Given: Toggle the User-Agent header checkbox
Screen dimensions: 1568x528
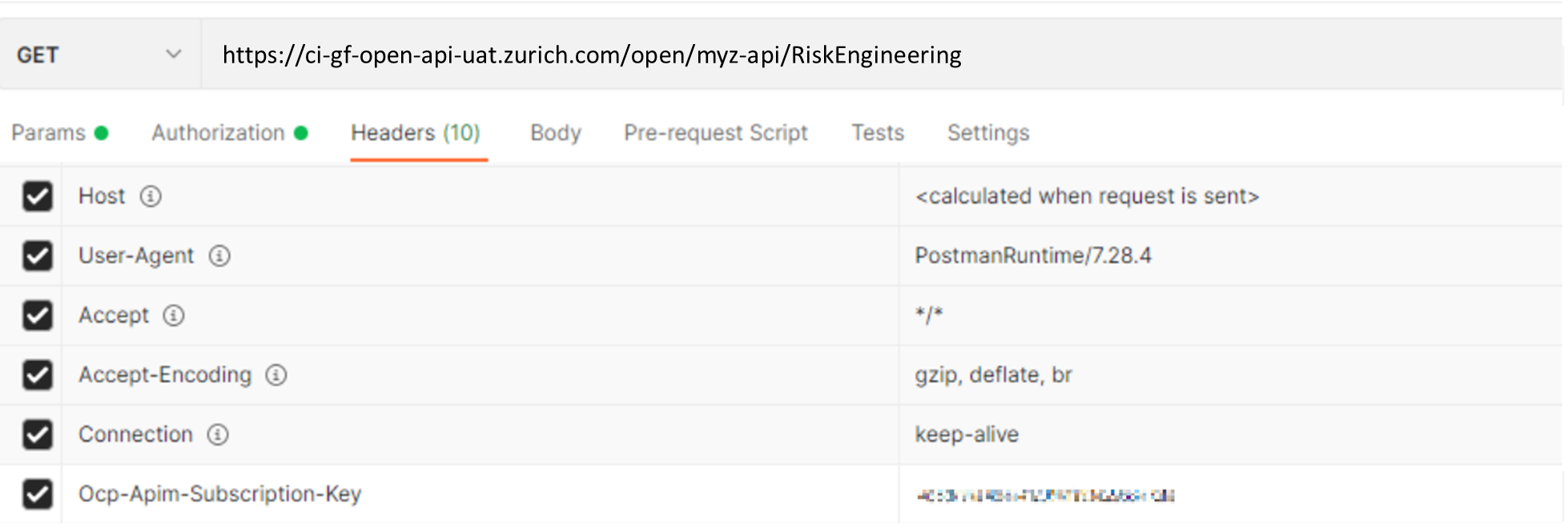Looking at the screenshot, I should point(38,256).
